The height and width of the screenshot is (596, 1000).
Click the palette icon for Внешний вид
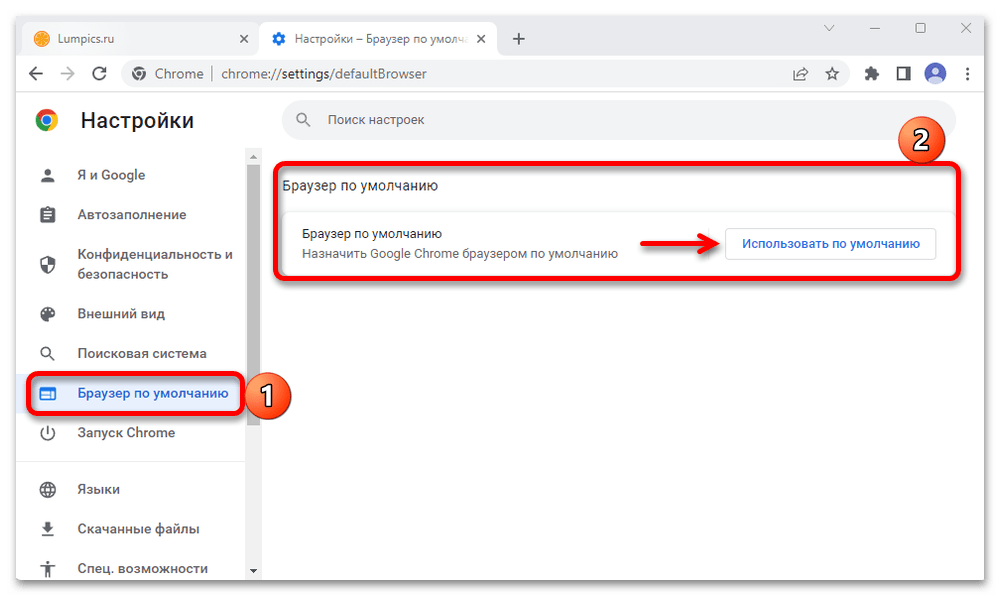48,314
